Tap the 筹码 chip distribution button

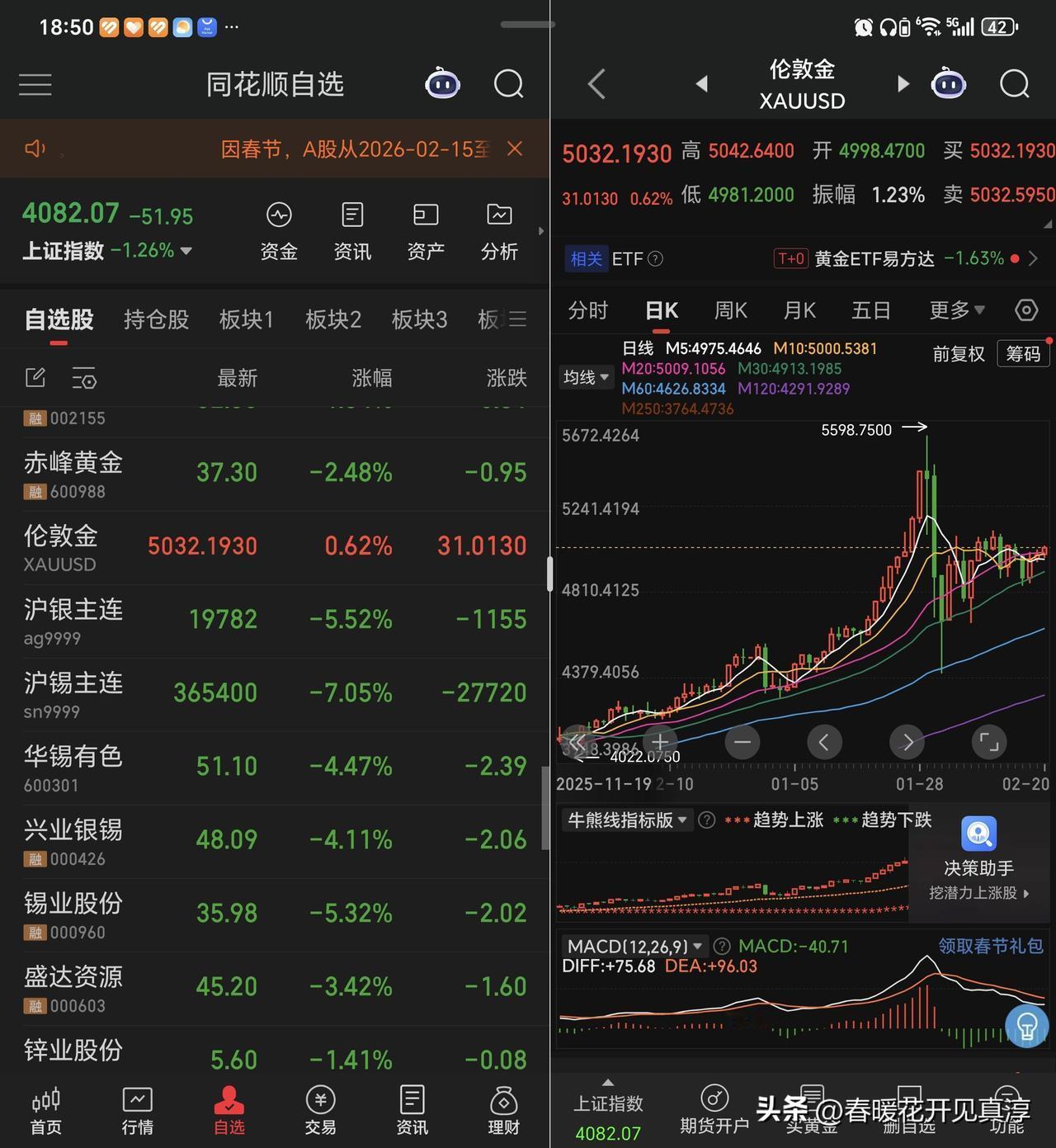[x=1023, y=353]
